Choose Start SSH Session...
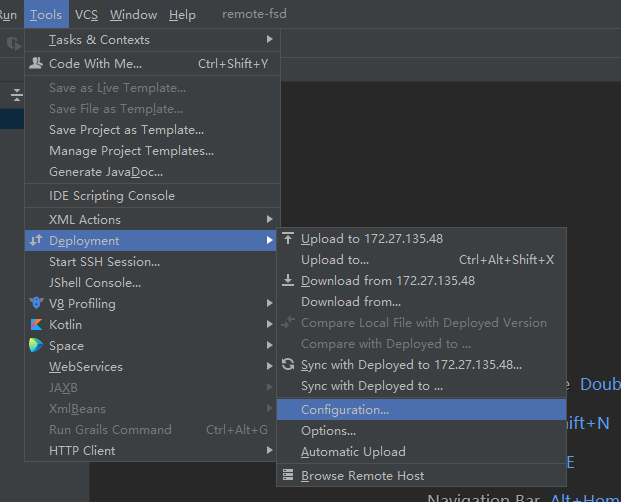This screenshot has height=502, width=621. pyautogui.click(x=104, y=262)
